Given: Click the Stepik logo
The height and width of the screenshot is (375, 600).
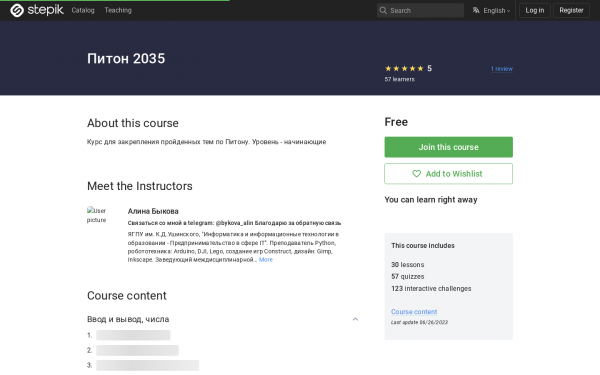Looking at the screenshot, I should click(x=37, y=10).
